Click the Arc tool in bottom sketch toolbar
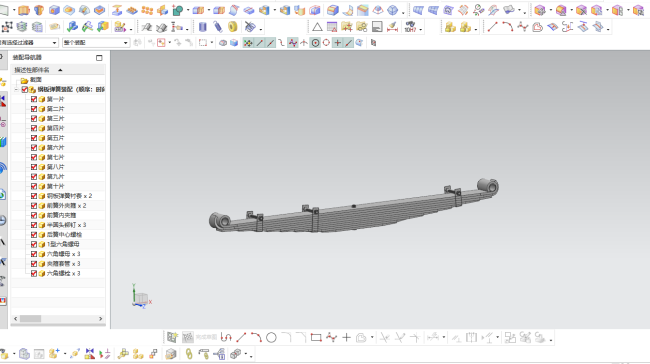Viewport: 650px width, 364px height. pos(256,338)
